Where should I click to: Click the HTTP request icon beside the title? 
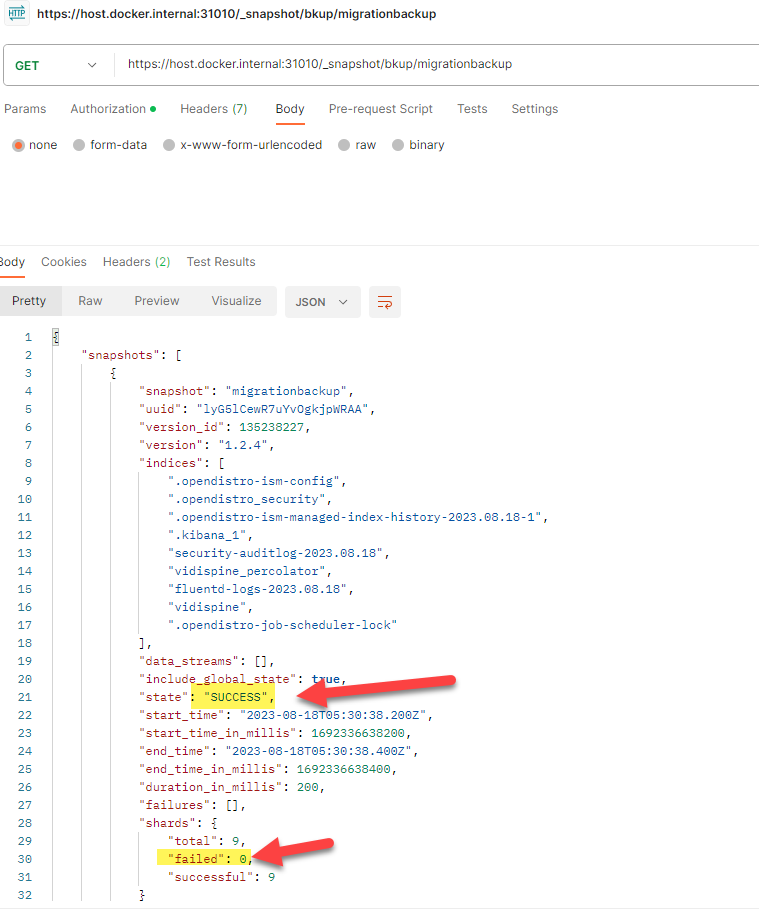(x=18, y=14)
